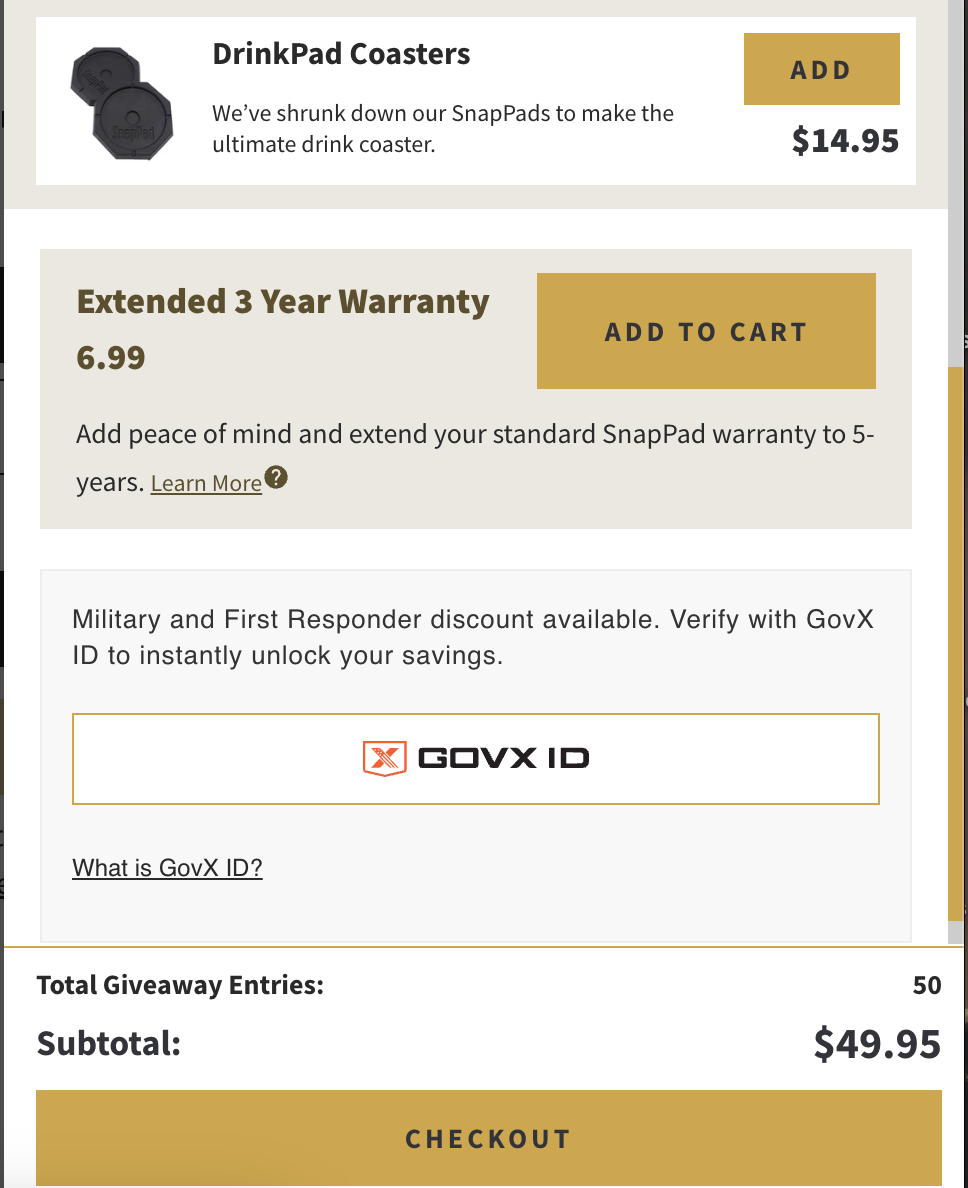The width and height of the screenshot is (968, 1188).
Task: Open the What is GovX ID? link
Action: click(167, 868)
